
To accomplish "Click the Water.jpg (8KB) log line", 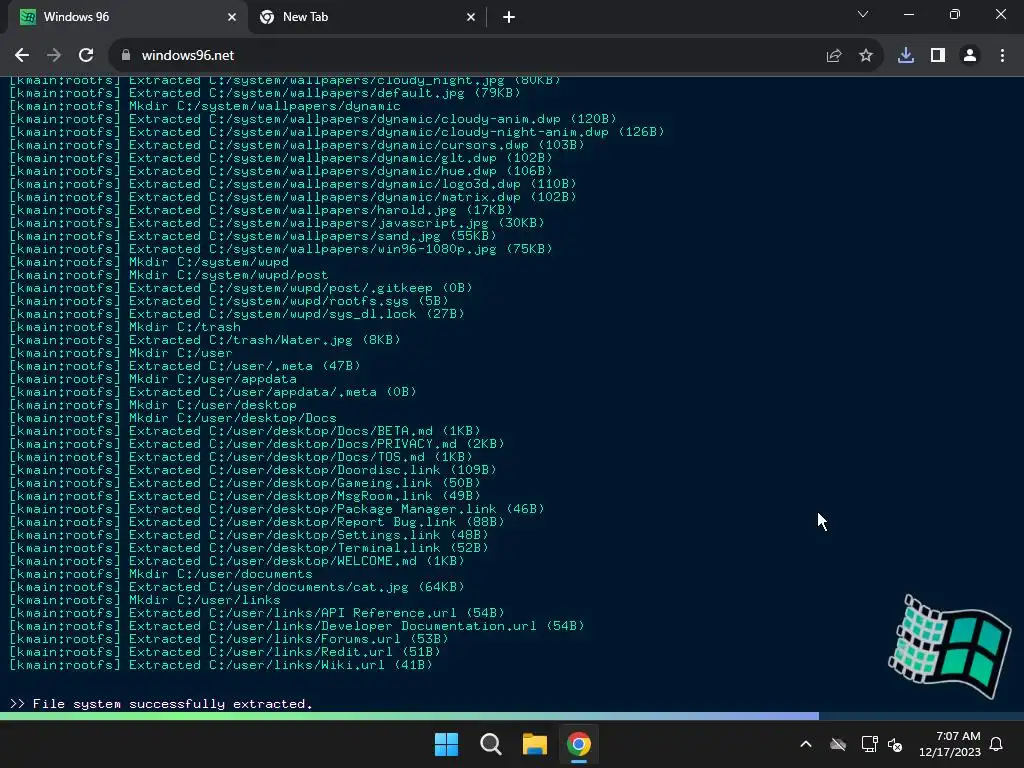I will click(x=205, y=340).
